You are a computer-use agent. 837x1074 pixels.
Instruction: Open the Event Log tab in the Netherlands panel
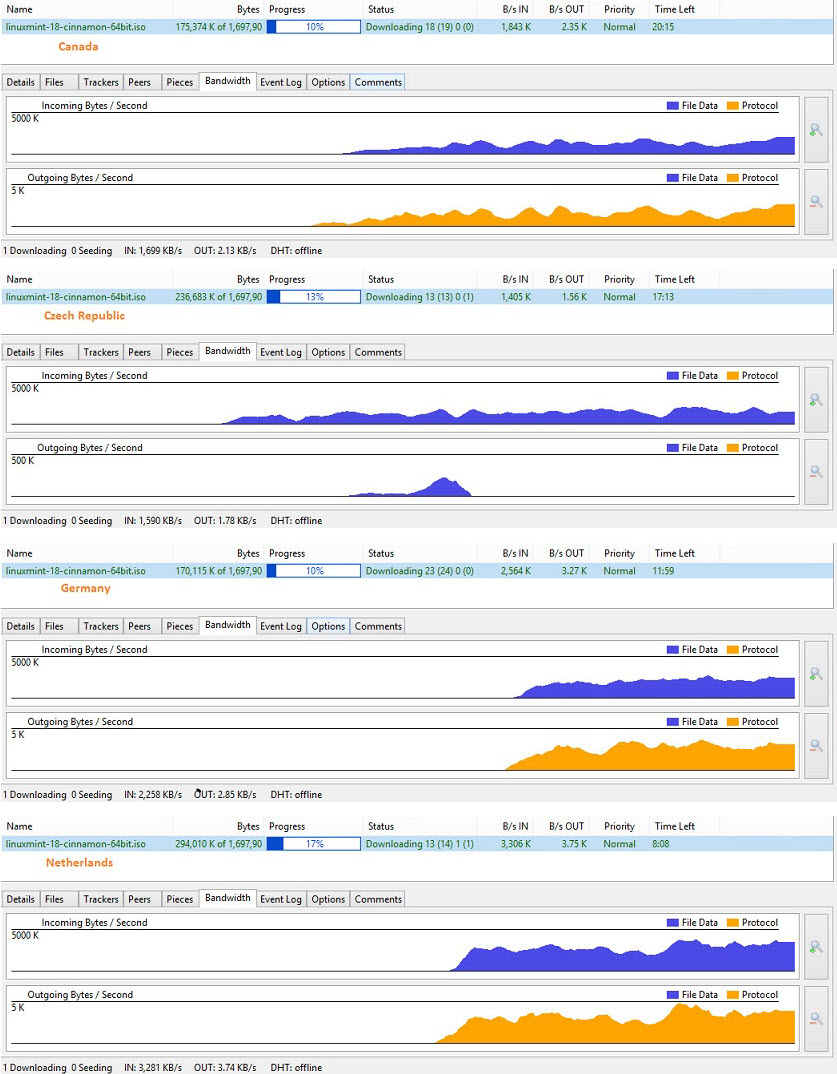pos(281,899)
